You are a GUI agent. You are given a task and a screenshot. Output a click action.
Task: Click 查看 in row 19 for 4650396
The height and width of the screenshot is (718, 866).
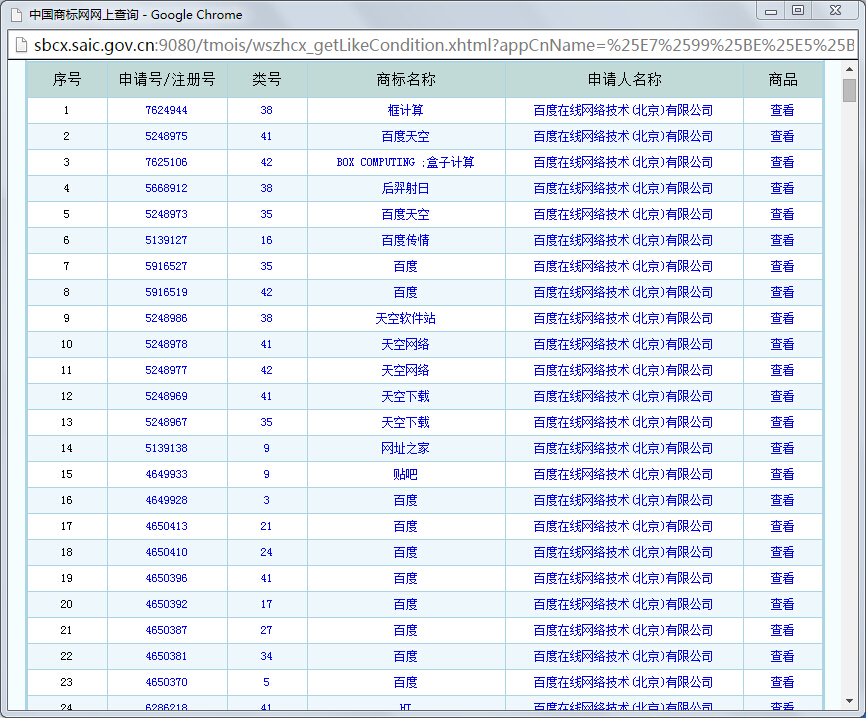click(782, 578)
